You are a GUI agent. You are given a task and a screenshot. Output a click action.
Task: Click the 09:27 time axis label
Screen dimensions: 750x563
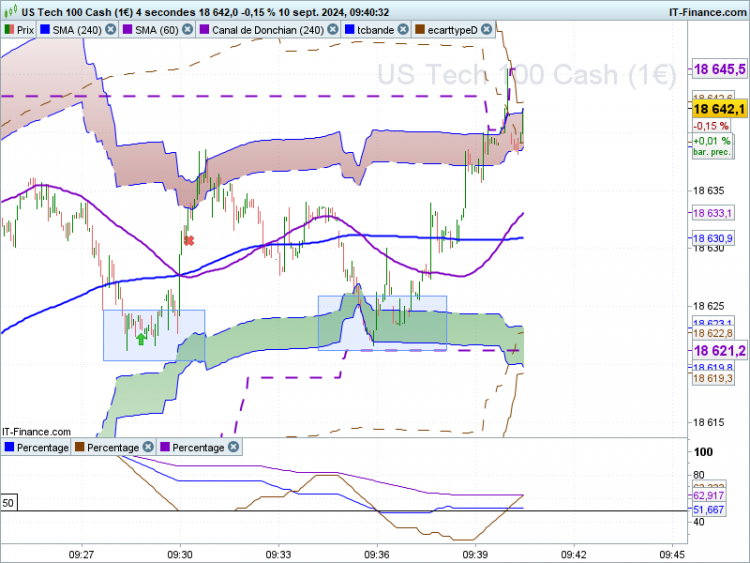81,555
